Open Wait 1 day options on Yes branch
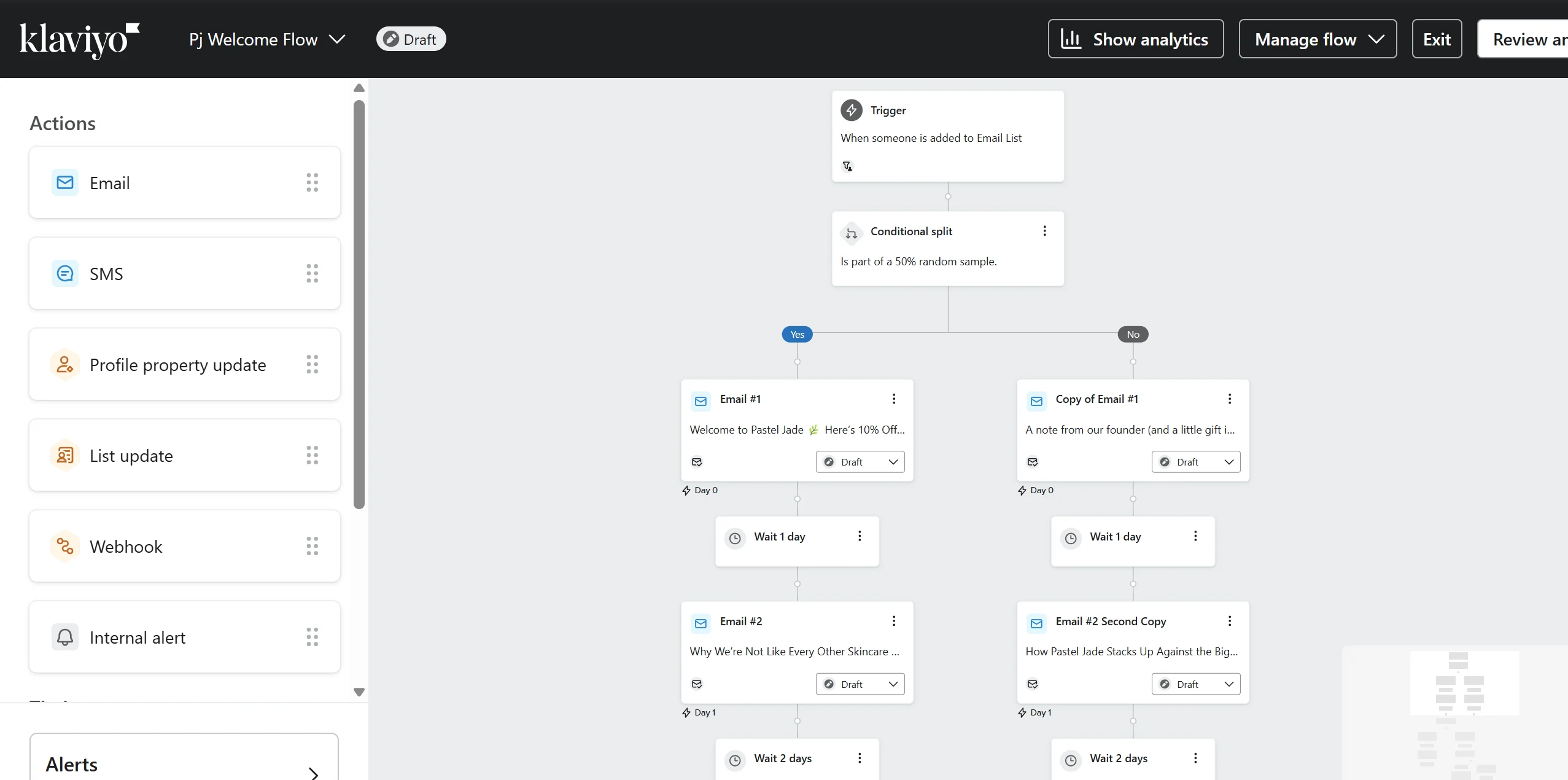 click(x=860, y=536)
